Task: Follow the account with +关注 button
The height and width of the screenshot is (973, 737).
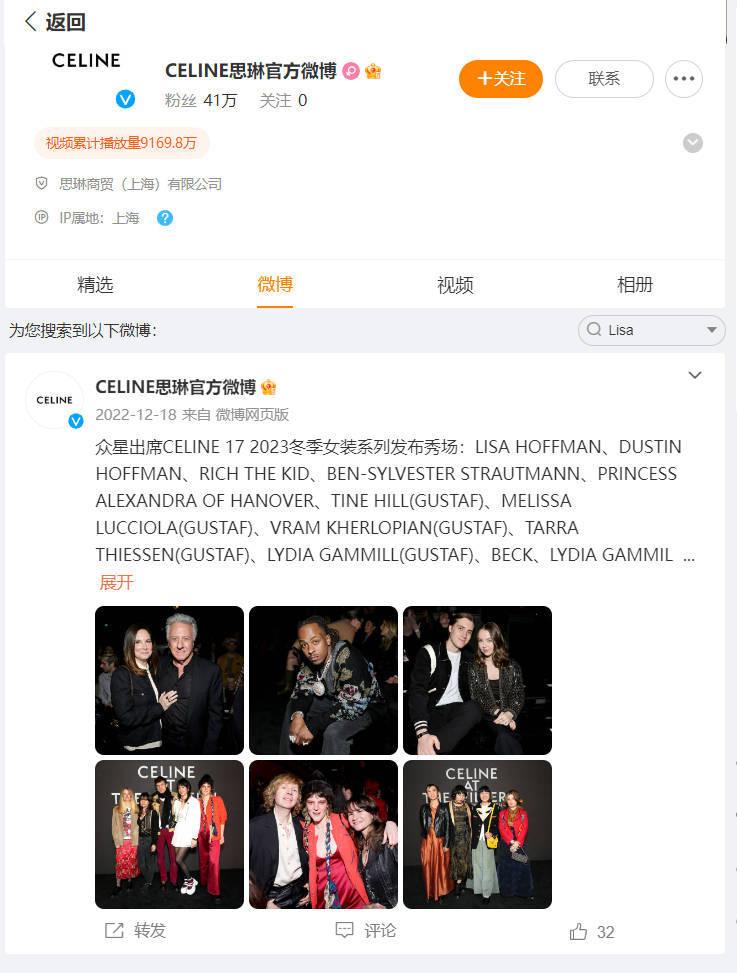Action: [501, 79]
